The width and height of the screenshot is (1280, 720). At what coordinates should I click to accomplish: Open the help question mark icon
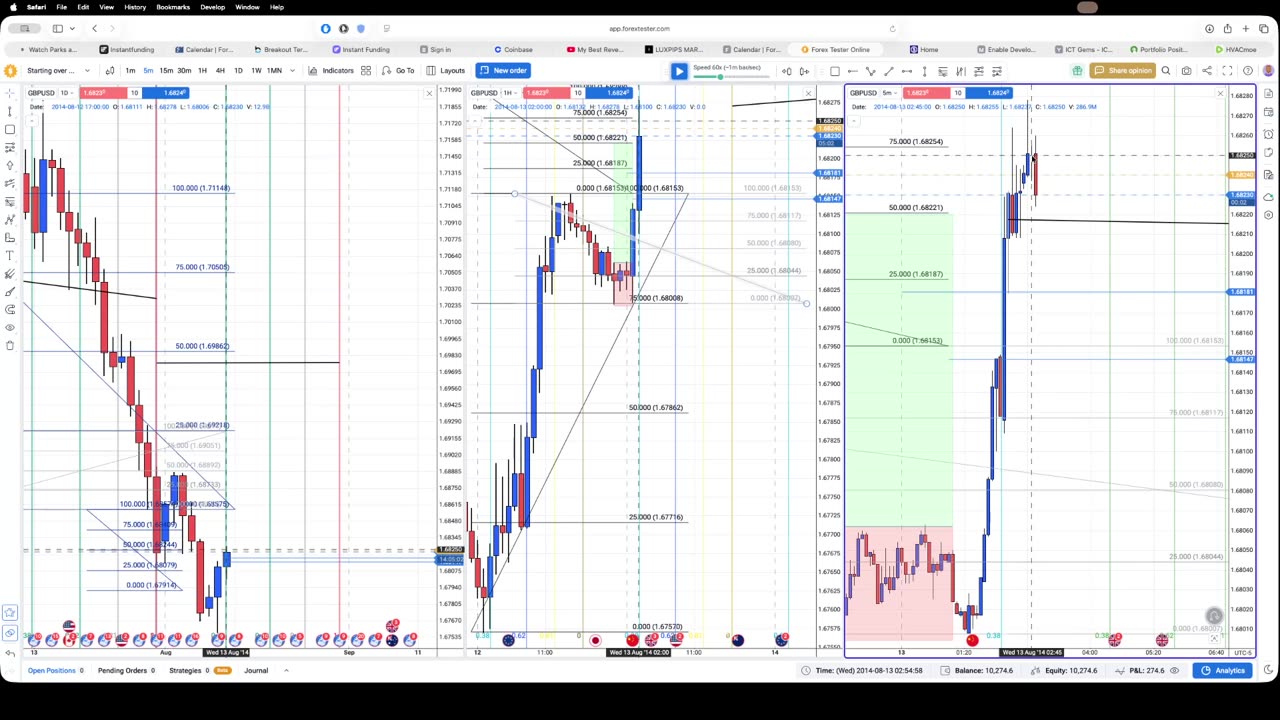[x=1248, y=70]
